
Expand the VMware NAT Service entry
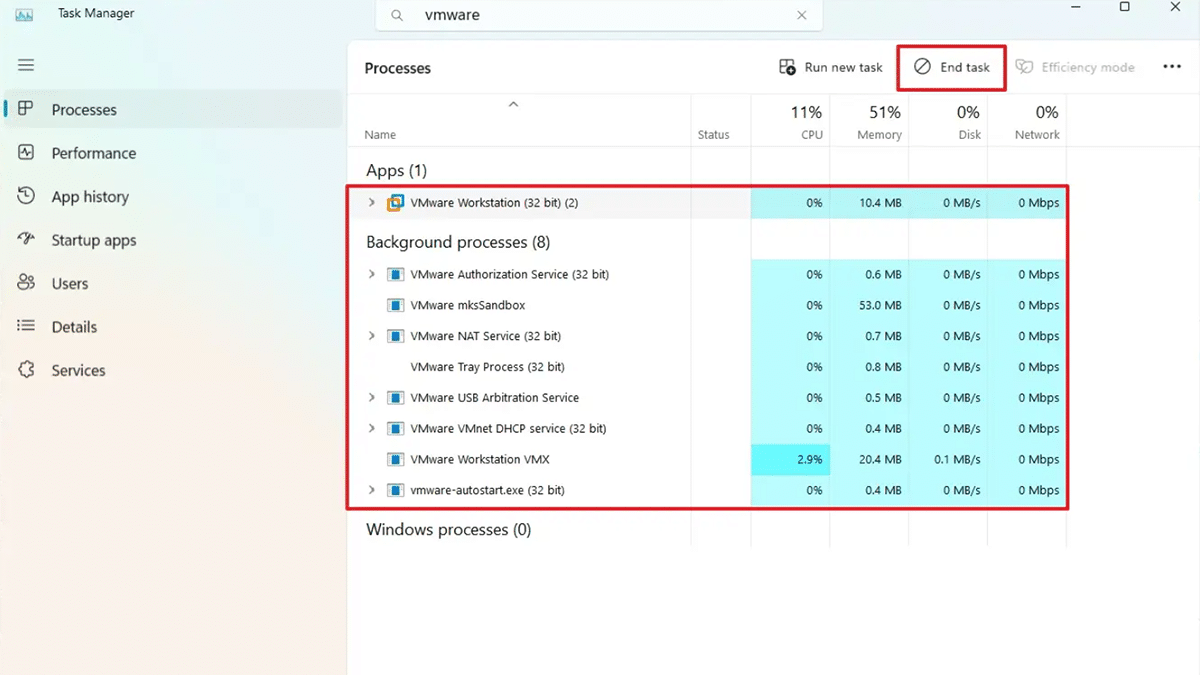tap(371, 336)
